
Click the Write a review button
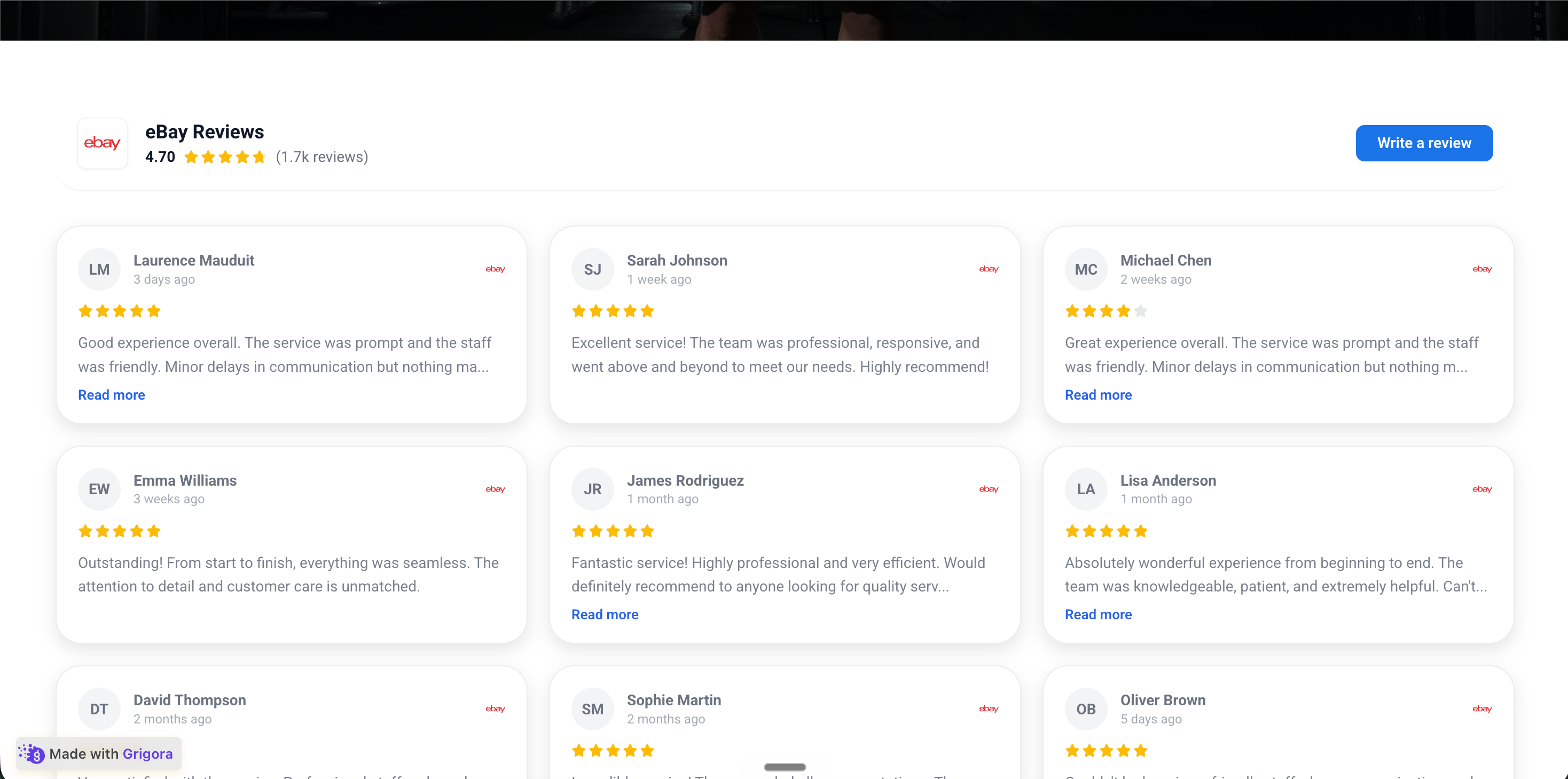(x=1424, y=143)
